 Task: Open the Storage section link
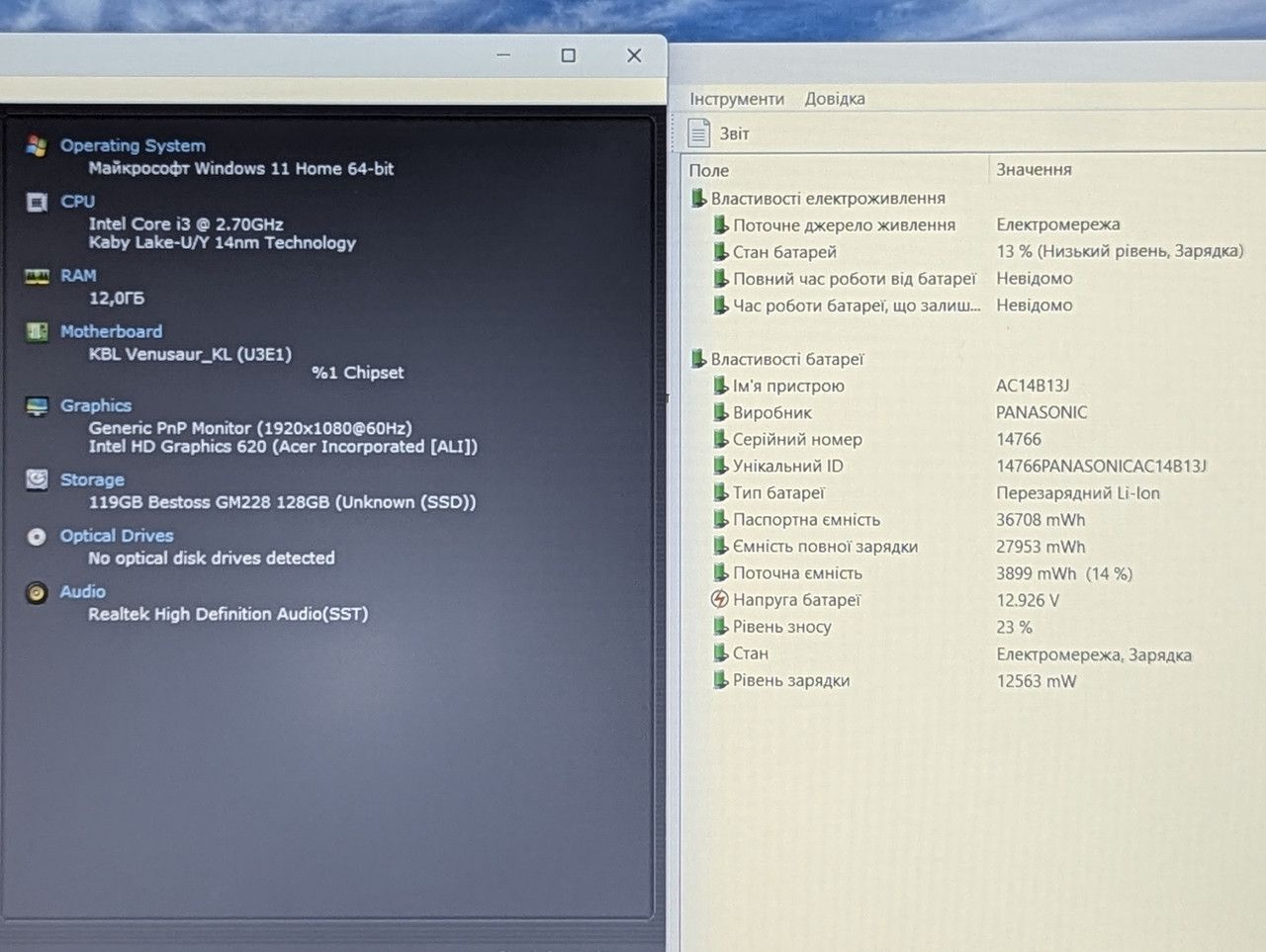point(92,479)
